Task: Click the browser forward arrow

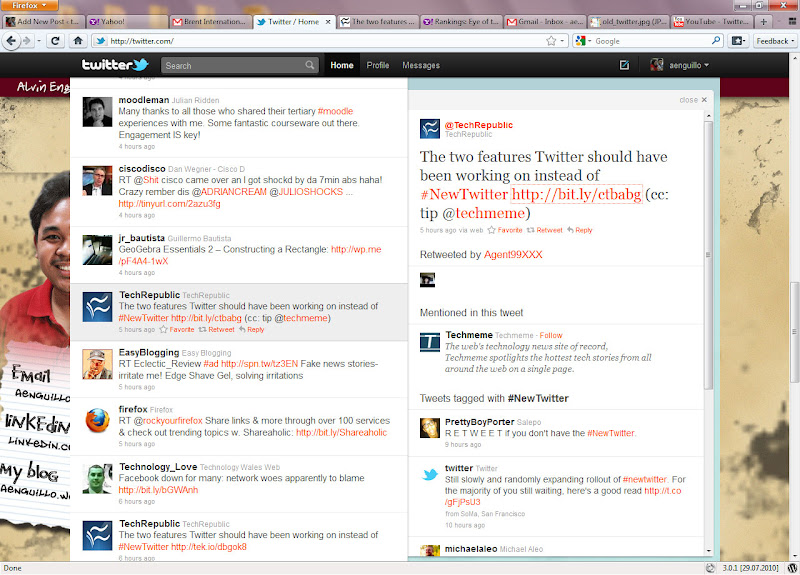Action: coord(27,41)
